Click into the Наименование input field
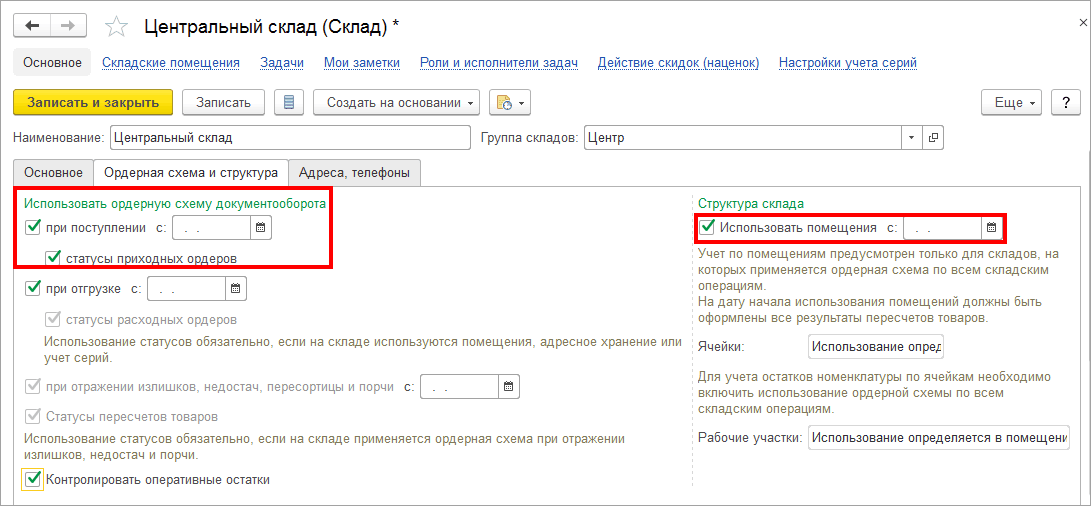 click(290, 138)
